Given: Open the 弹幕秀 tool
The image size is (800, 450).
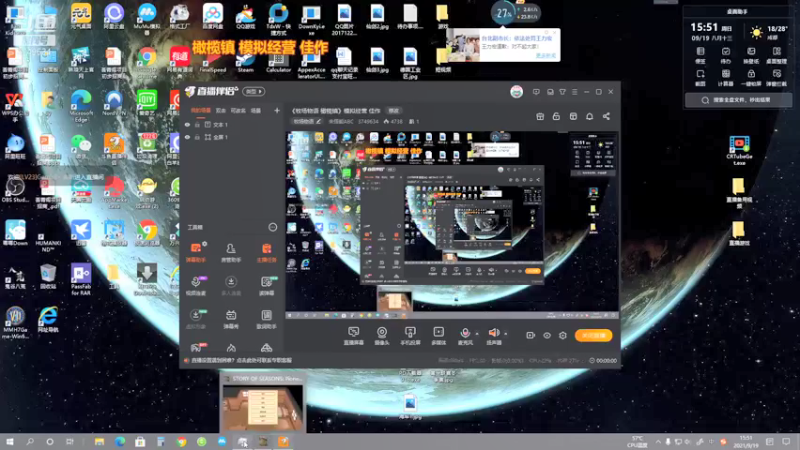Looking at the screenshot, I should (231, 319).
